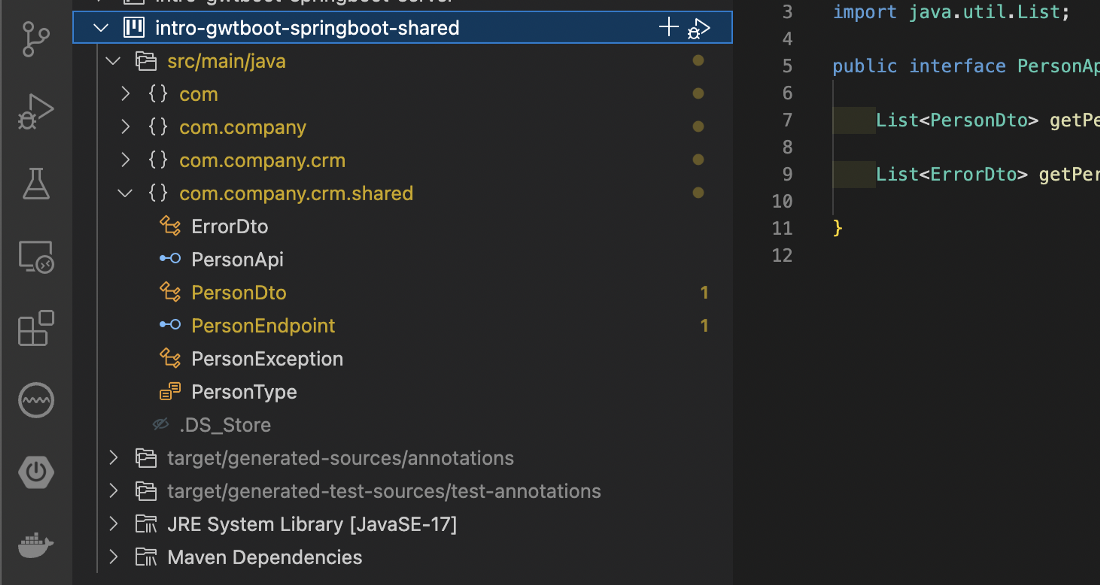Run debug icon on intro-gwtboot-springboot-shared project
The height and width of the screenshot is (585, 1100).
click(699, 29)
